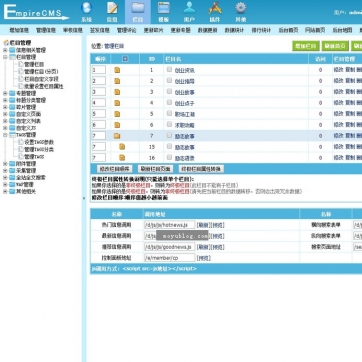Click the 刷新栏目页面 button
The image size is (362, 362).
click(x=155, y=169)
